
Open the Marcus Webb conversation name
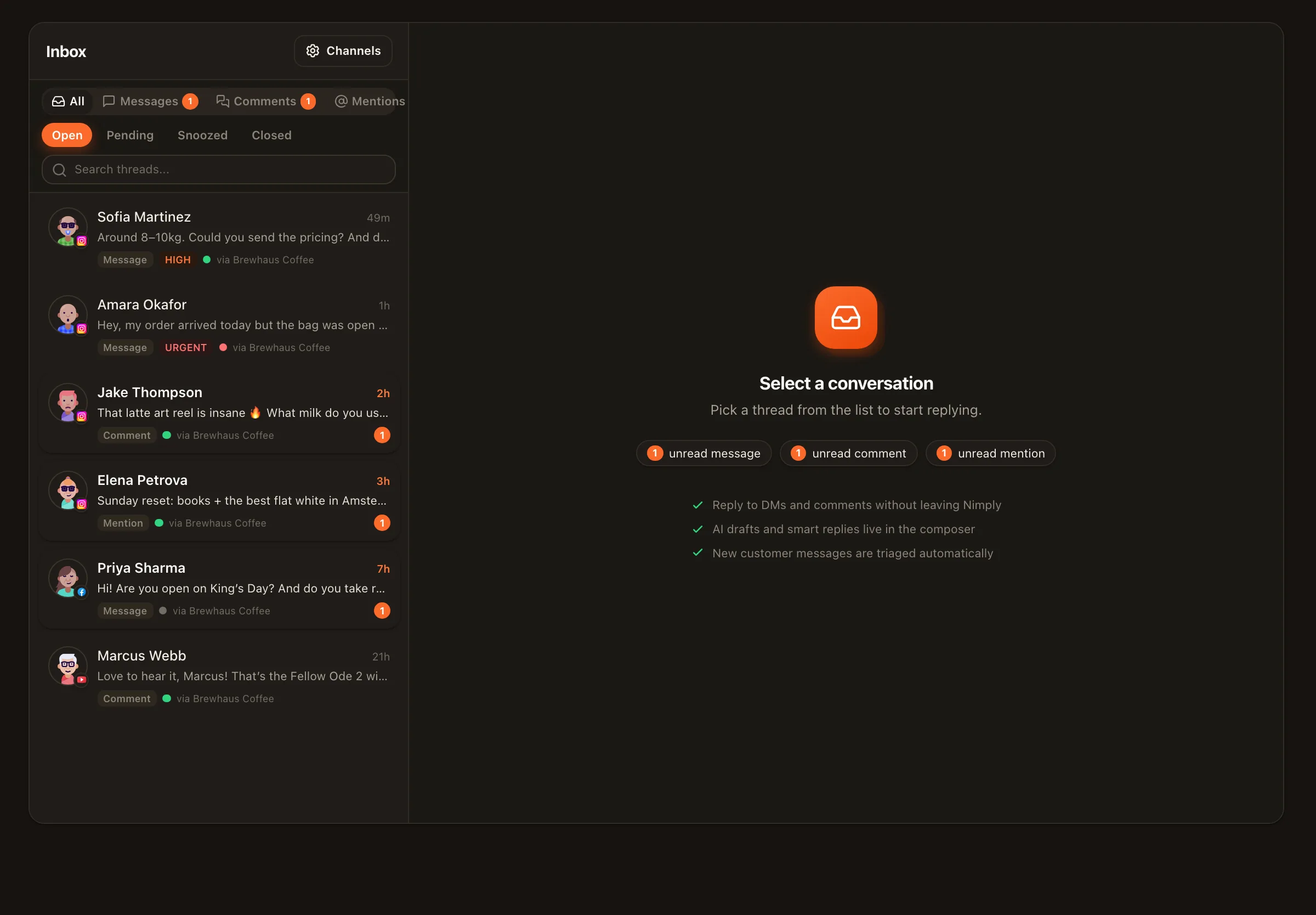(141, 656)
